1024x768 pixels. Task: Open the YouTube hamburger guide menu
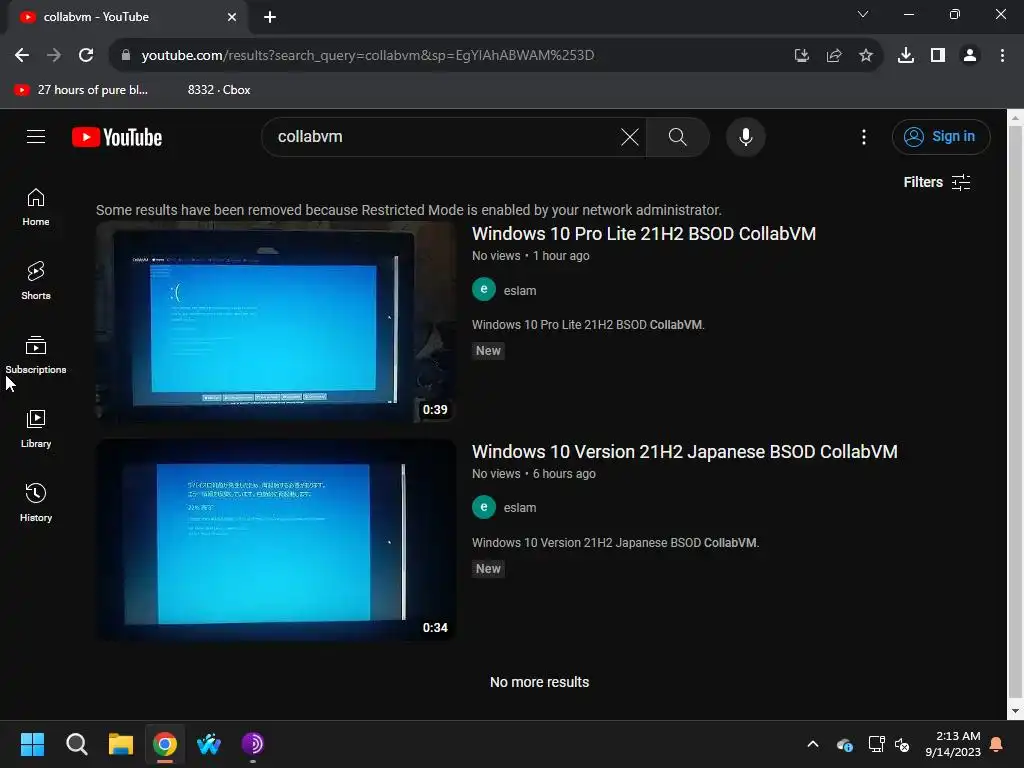pyautogui.click(x=36, y=136)
